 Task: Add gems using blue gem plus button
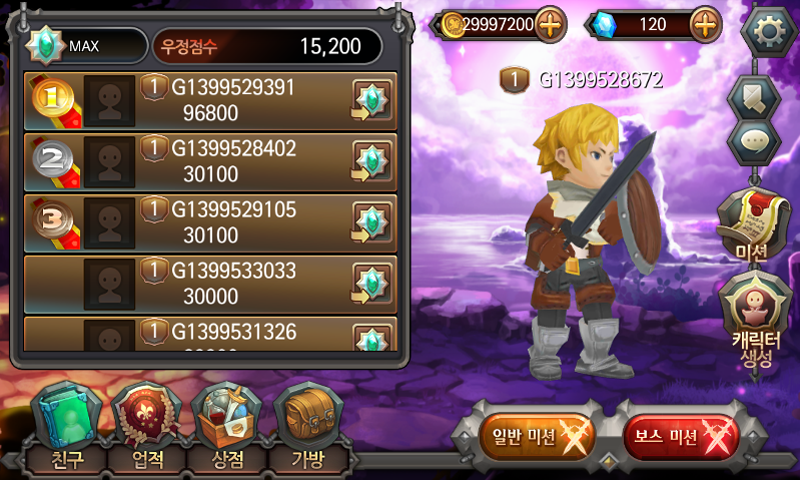[x=705, y=24]
